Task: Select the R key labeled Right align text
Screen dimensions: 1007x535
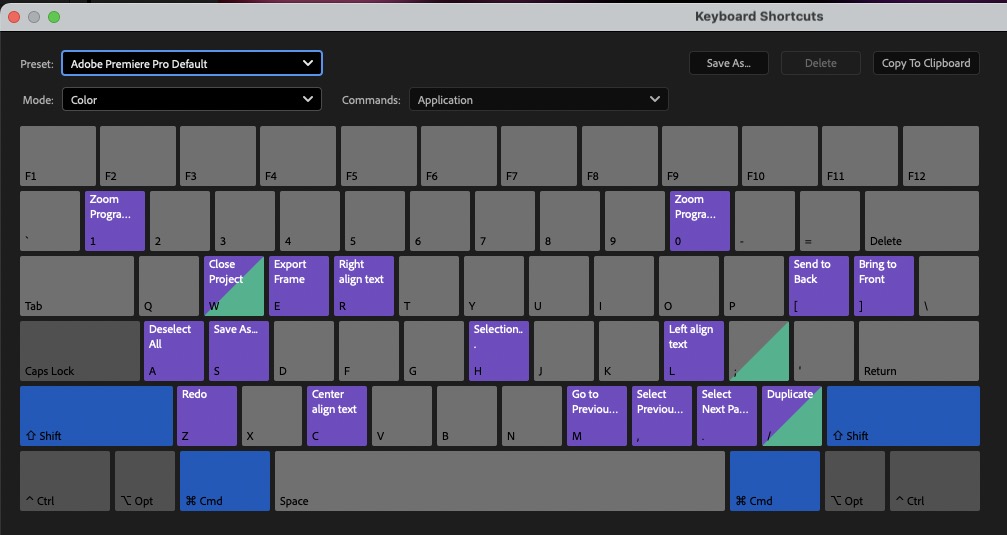Action: pos(363,286)
